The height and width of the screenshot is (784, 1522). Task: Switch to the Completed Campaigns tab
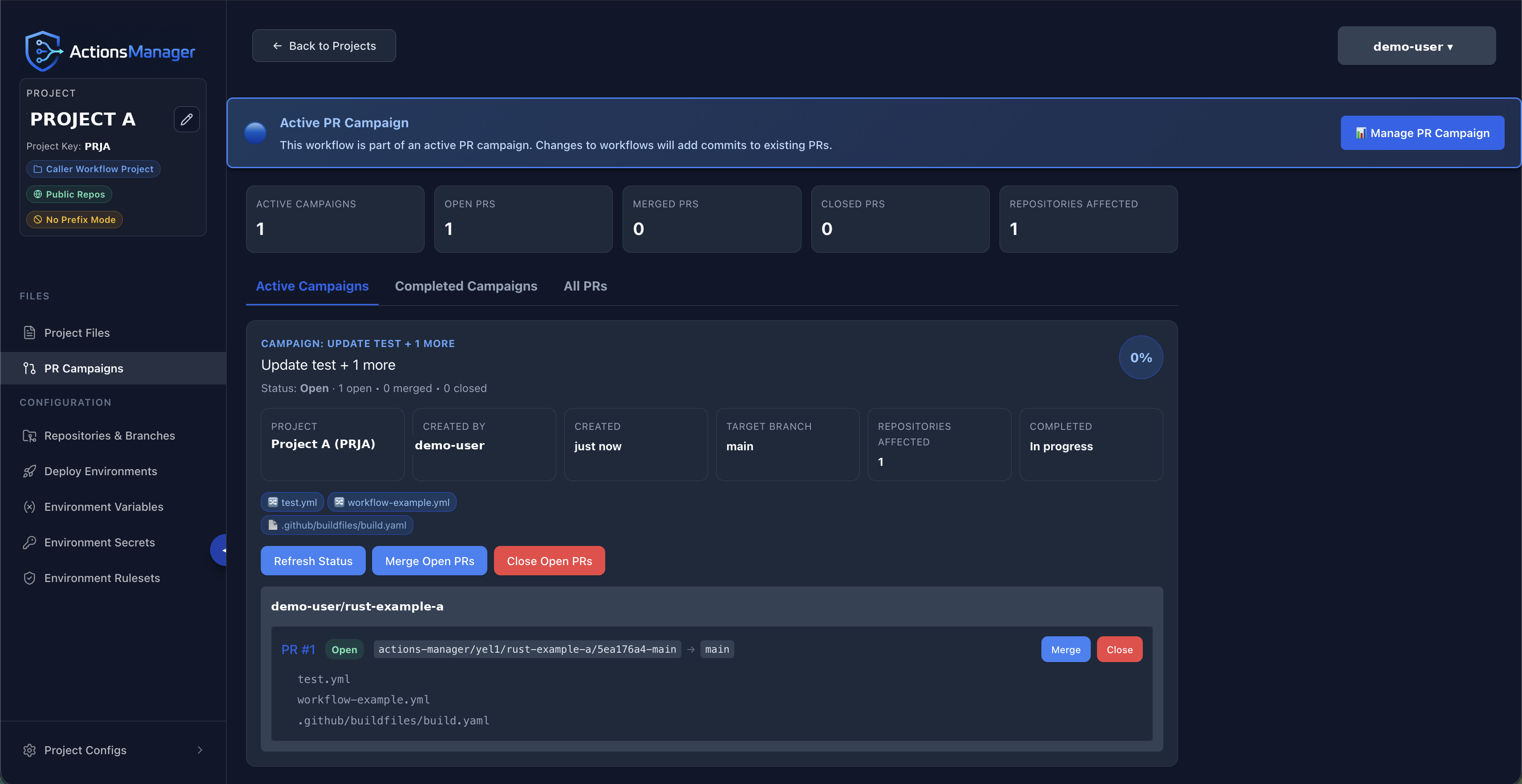click(466, 286)
